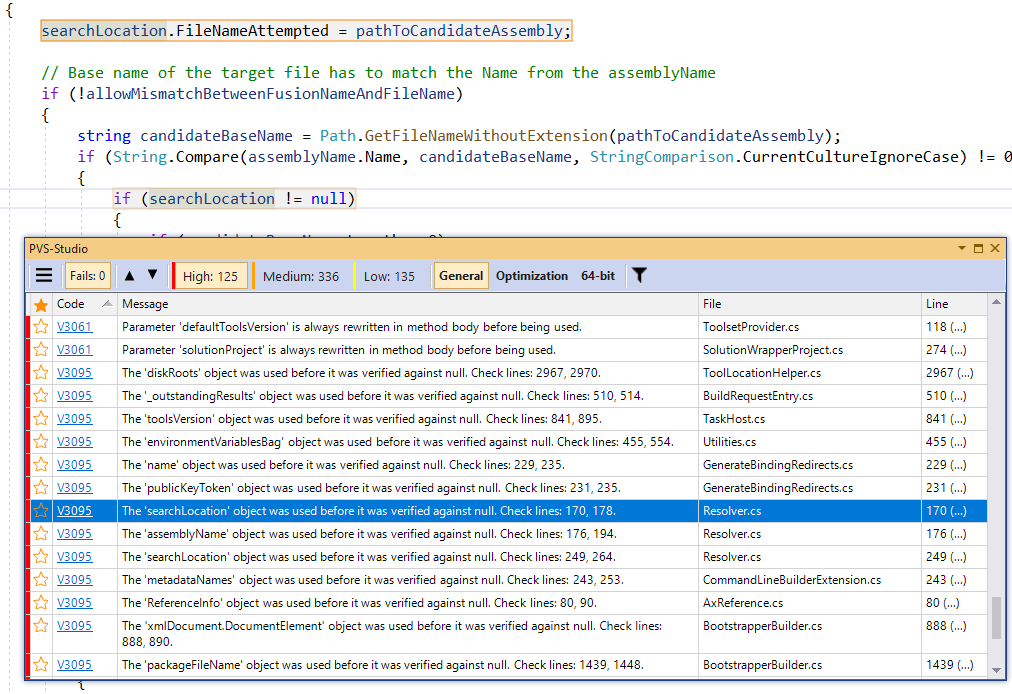The height and width of the screenshot is (694, 1012).
Task: Star the 'xmlDocument.DocumentElement' warning row
Action: coord(41,626)
